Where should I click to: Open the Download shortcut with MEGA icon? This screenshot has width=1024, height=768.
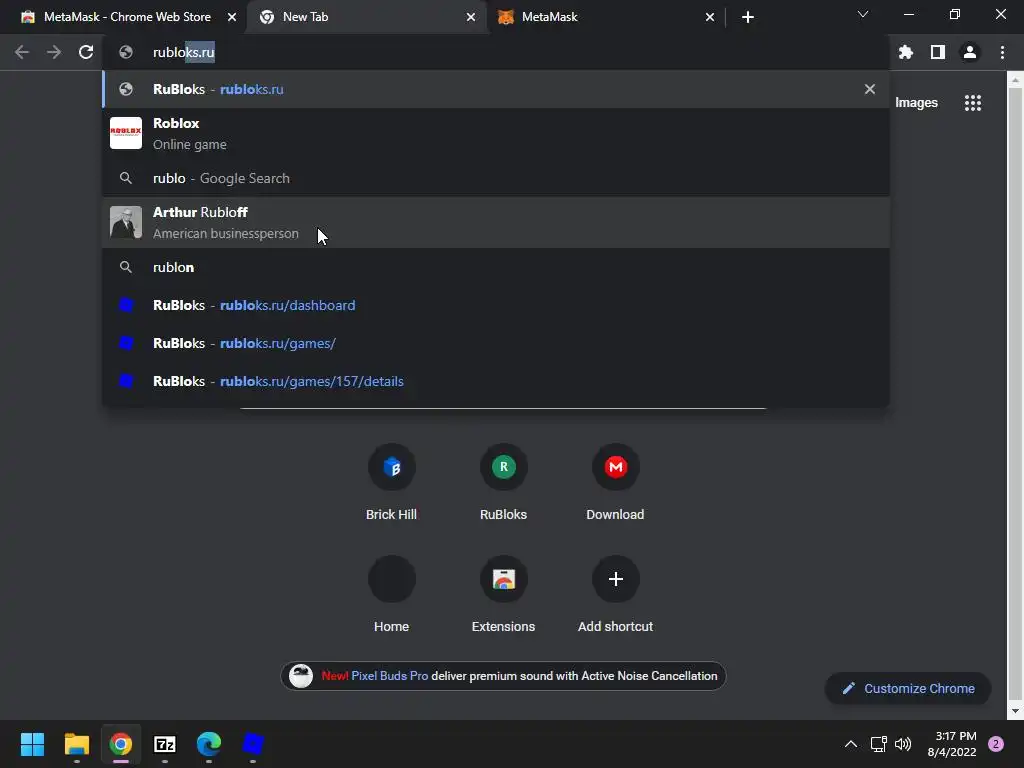615,482
